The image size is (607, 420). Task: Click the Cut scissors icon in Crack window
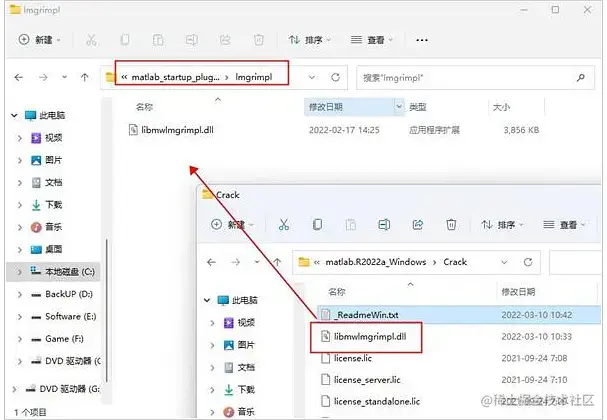[x=284, y=225]
